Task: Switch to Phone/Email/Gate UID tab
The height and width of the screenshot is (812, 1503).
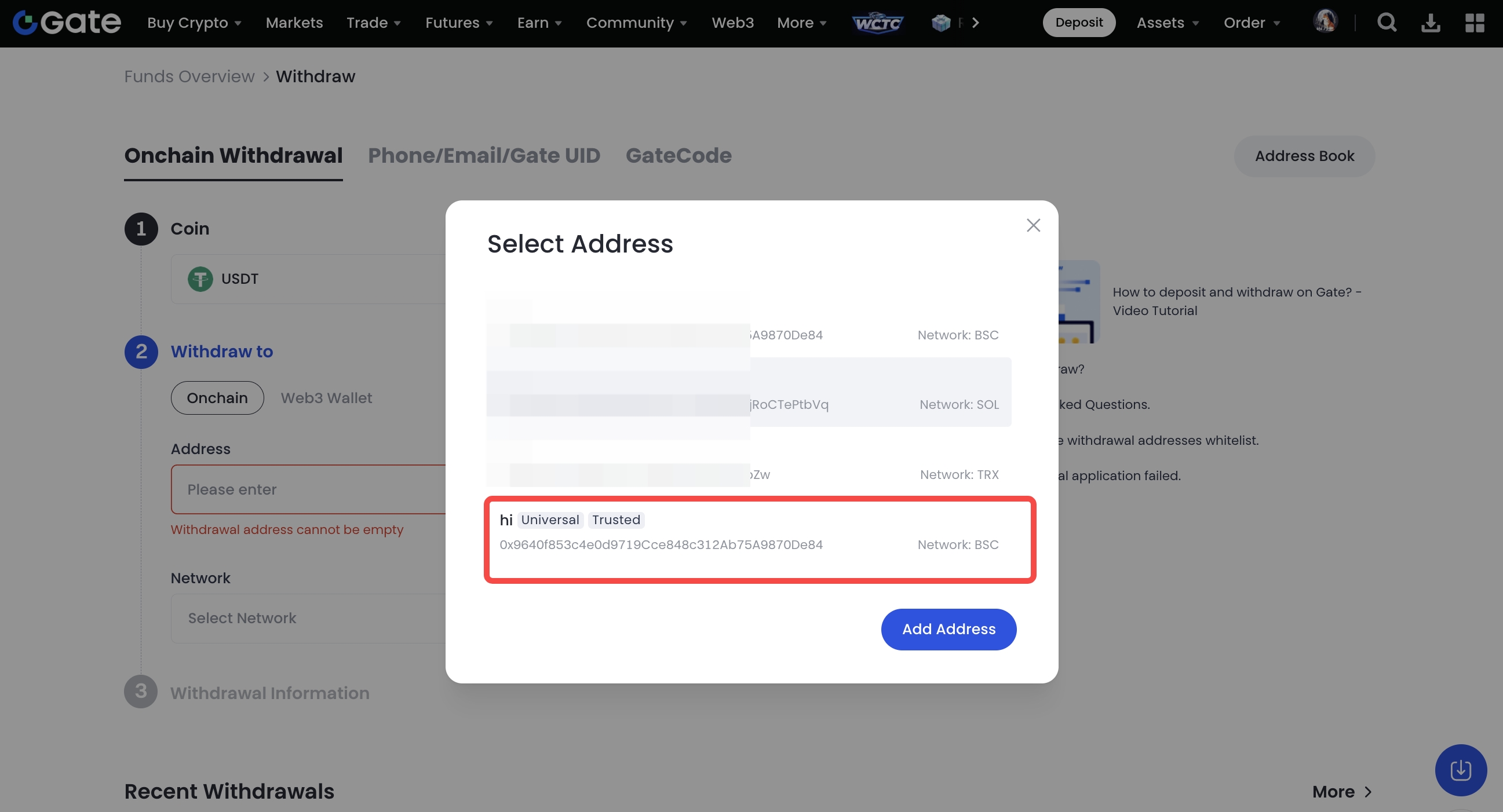Action: (x=484, y=156)
